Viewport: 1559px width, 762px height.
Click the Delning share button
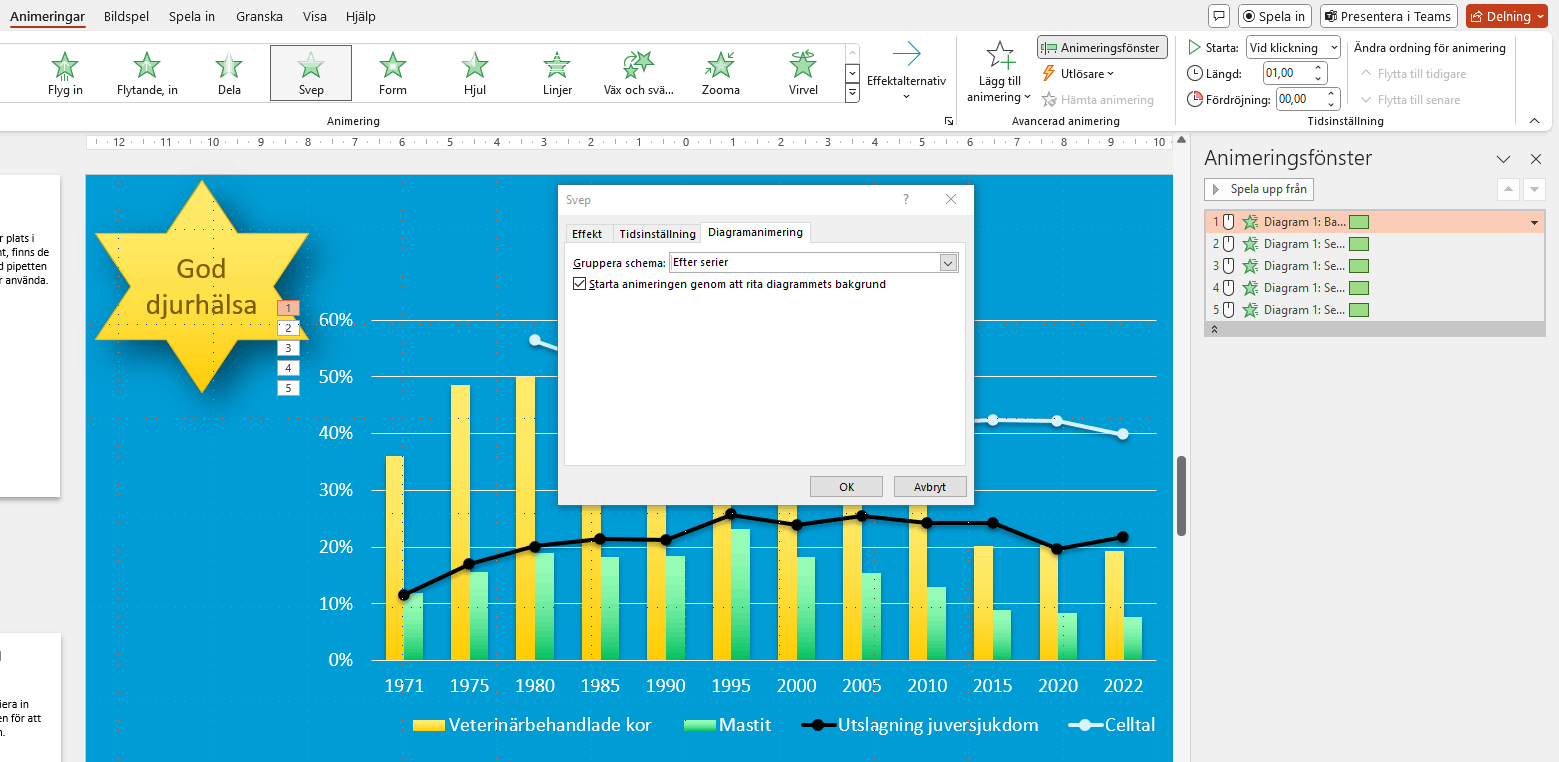[x=1507, y=16]
